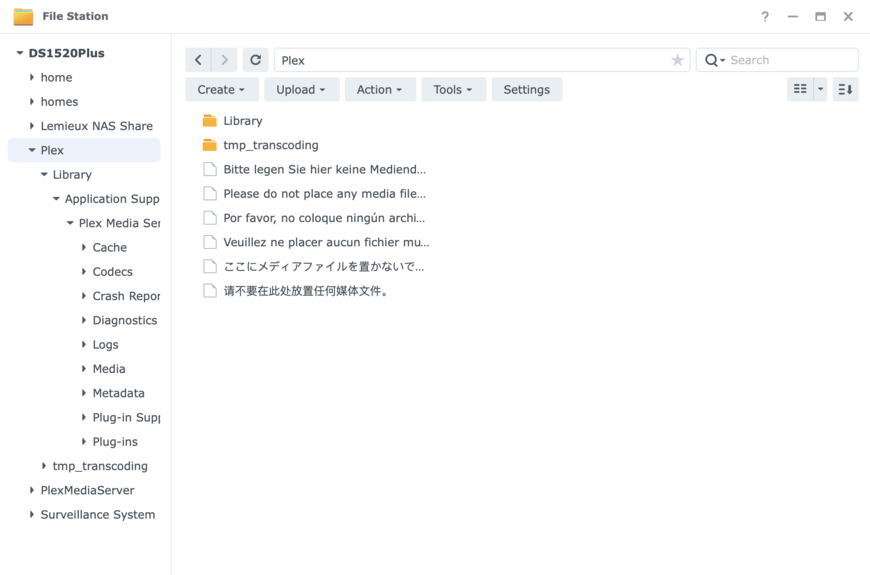Screen dimensions: 870x575
Task: Switch to list view mode icon
Action: pyautogui.click(x=800, y=89)
